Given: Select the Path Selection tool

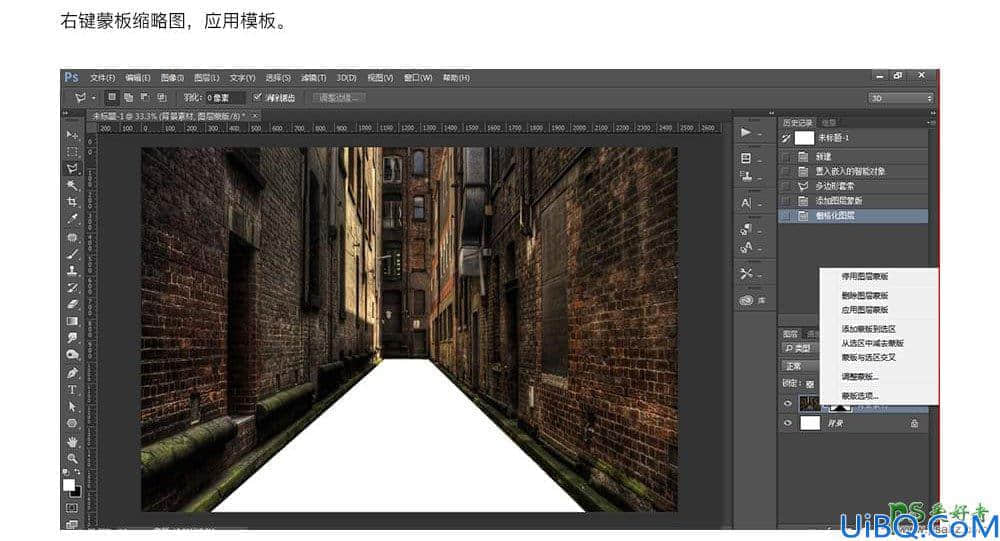Looking at the screenshot, I should pyautogui.click(x=72, y=406).
